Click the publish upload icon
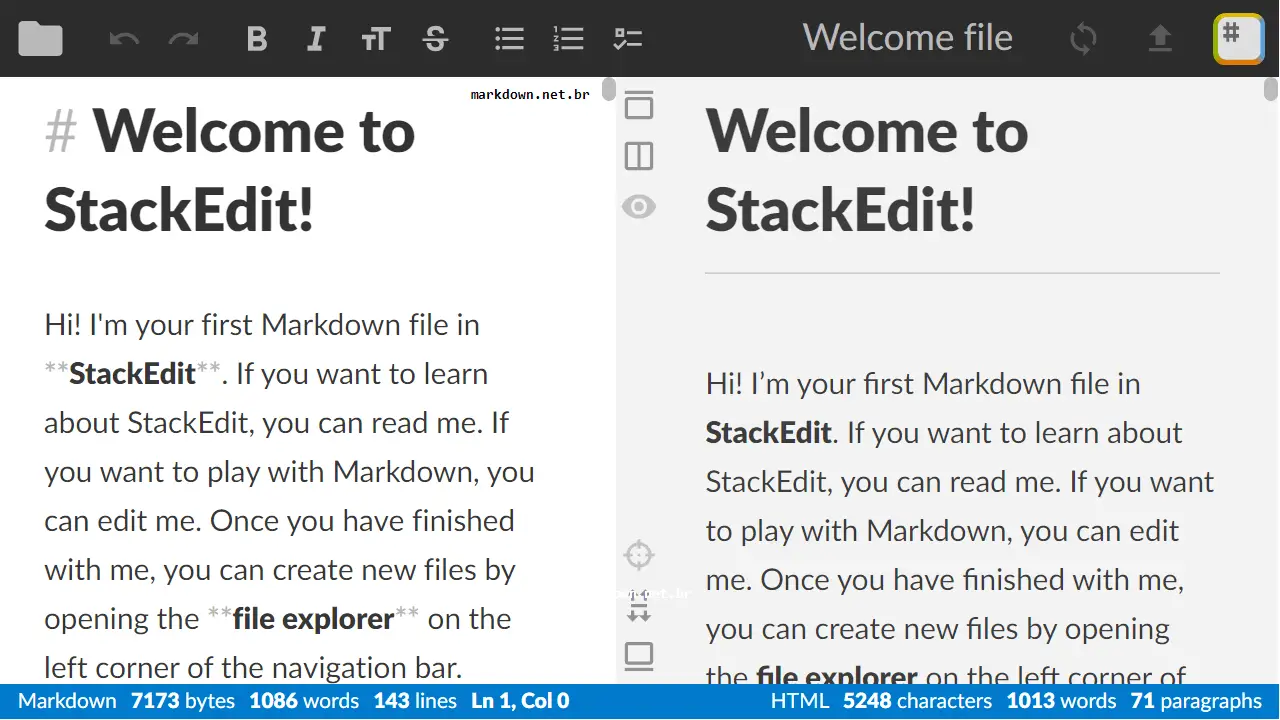1280x720 pixels. 1160,39
